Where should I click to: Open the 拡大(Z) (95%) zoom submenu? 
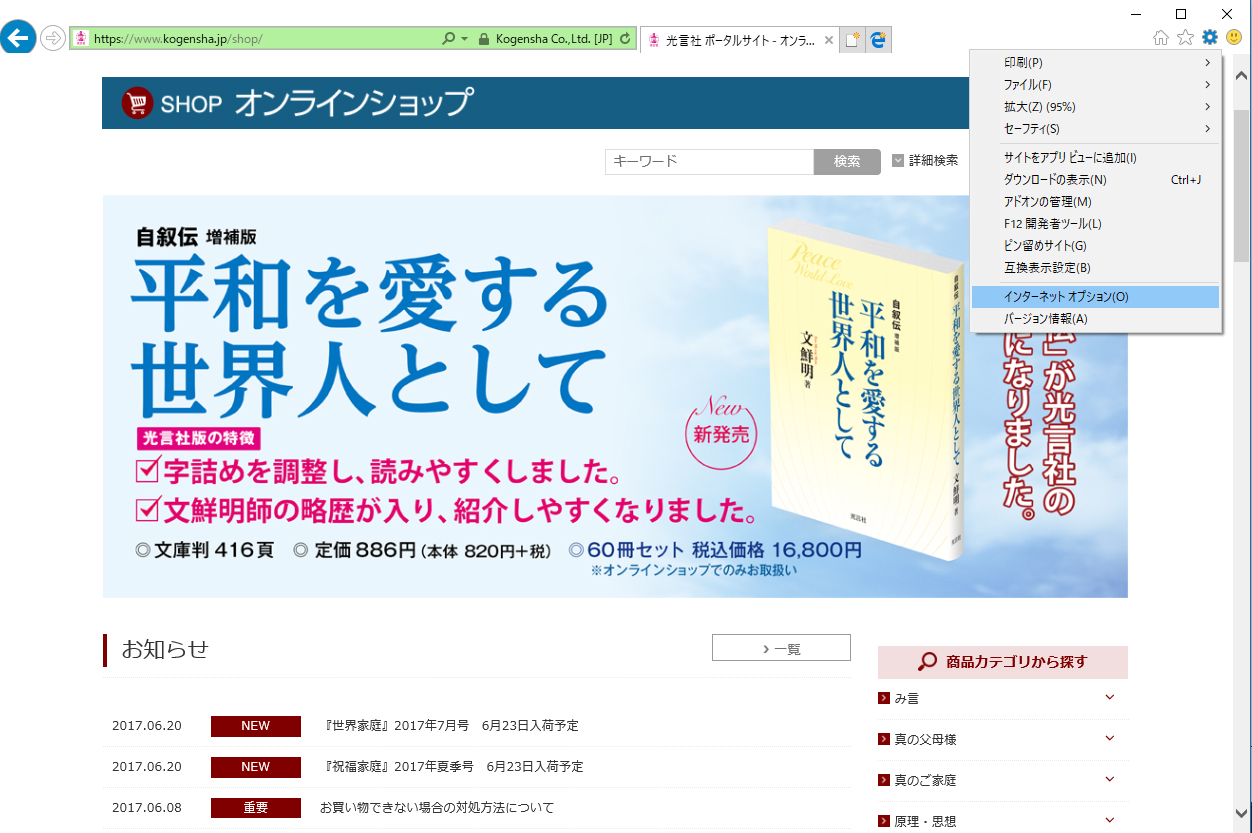[1095, 107]
